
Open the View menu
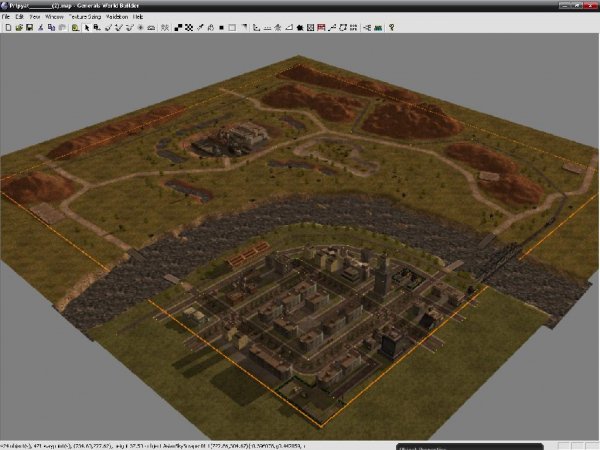35,17
